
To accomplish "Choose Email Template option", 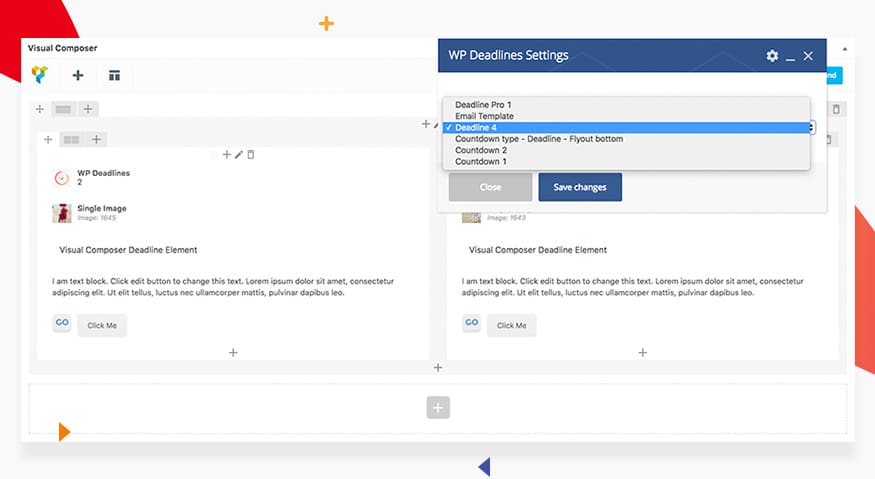I will 626,116.
